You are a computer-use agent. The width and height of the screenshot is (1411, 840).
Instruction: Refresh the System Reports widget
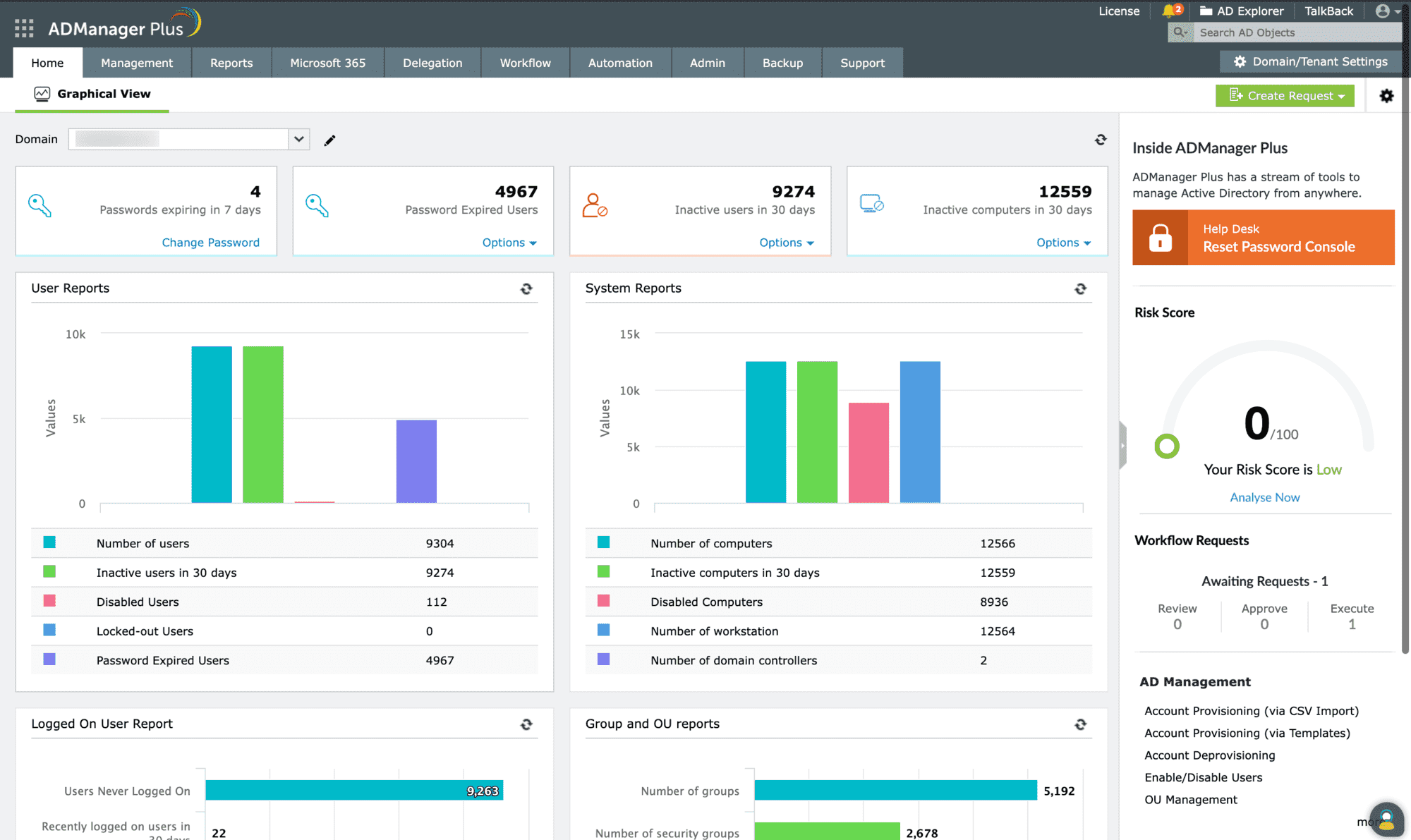pos(1080,288)
